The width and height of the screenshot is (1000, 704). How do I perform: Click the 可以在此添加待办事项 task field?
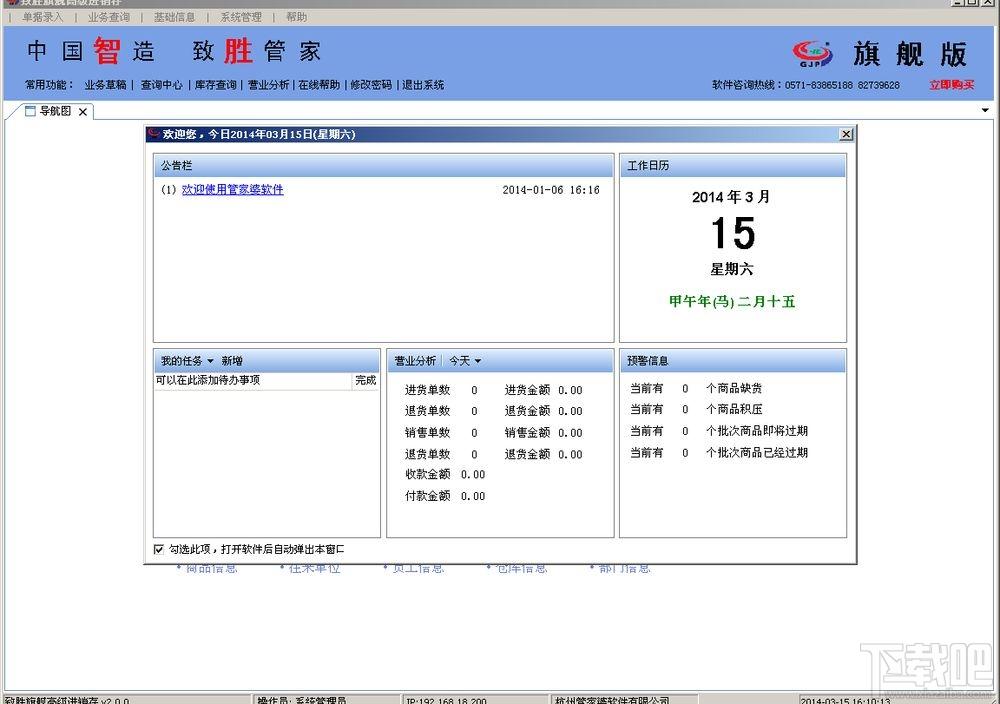point(253,380)
